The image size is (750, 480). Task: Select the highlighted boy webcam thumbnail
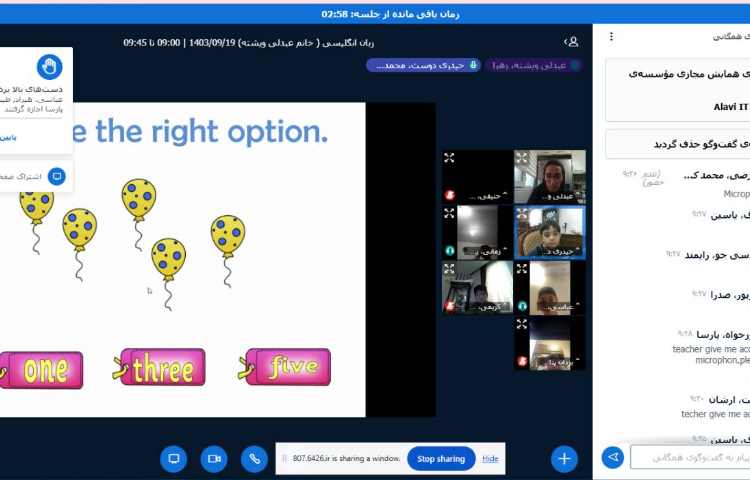(x=550, y=232)
